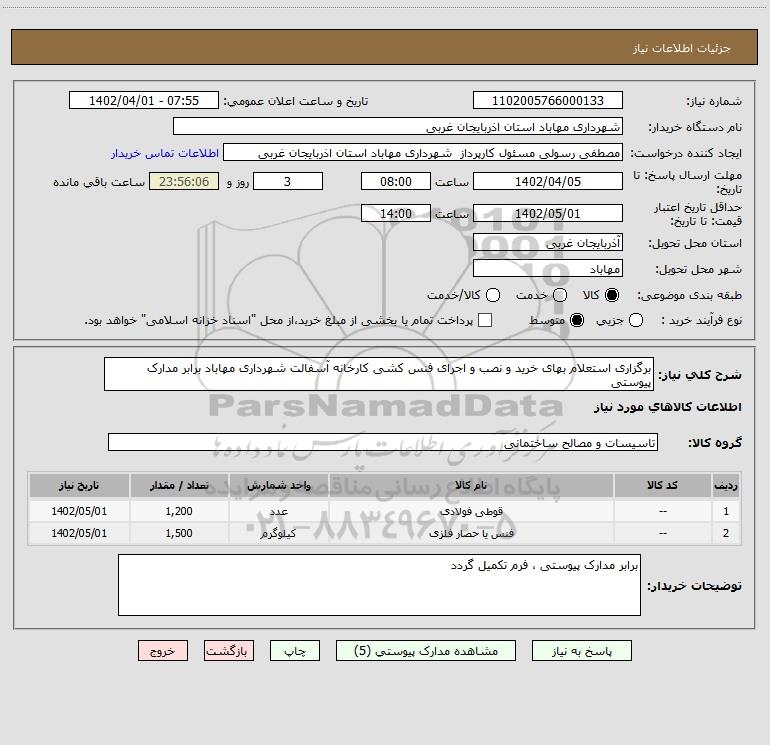Click the تعداد / مقدار column header
Screen dimensions: 770x745
click(x=179, y=485)
